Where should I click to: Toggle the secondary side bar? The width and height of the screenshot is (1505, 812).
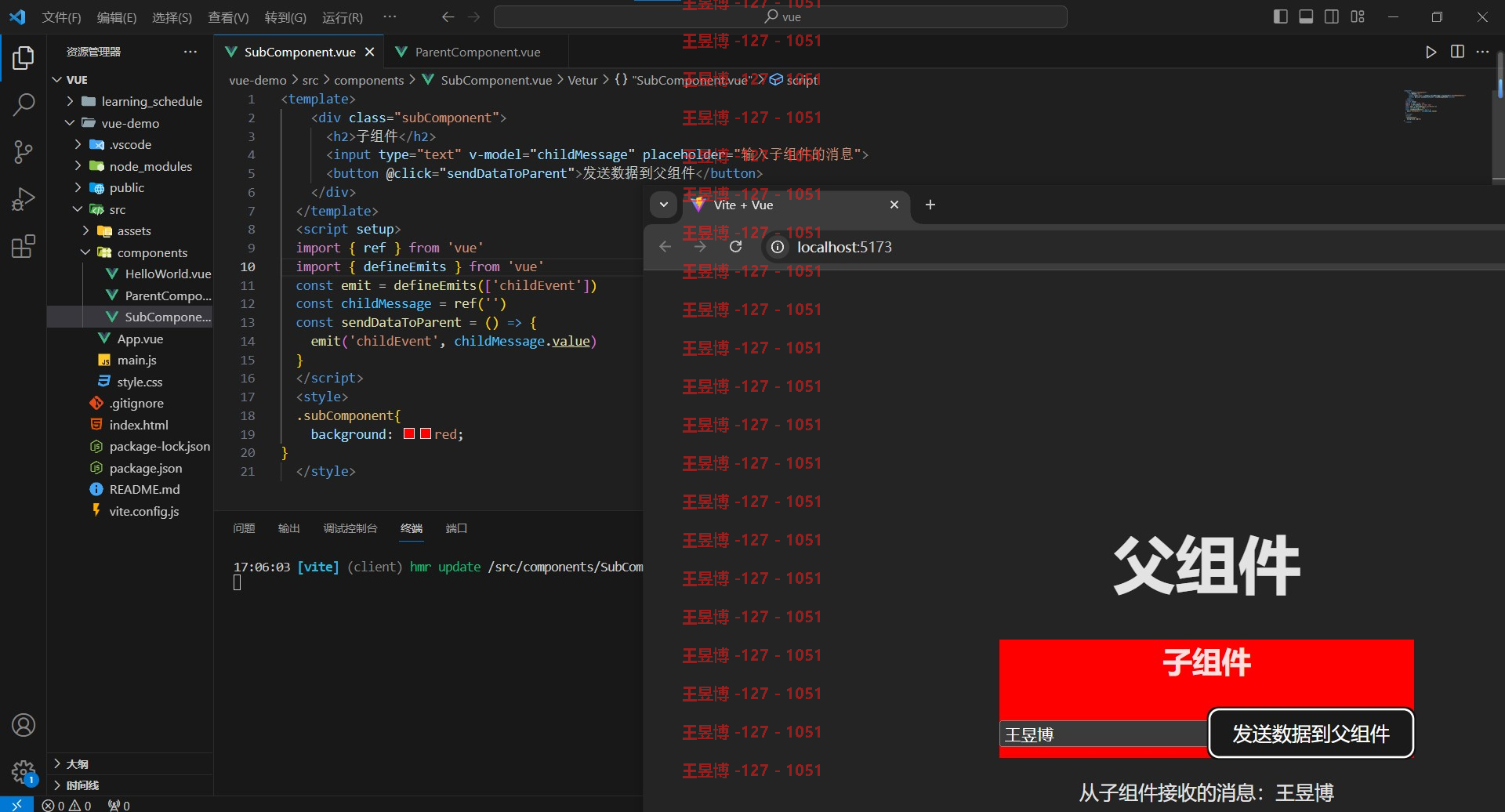[x=1332, y=17]
